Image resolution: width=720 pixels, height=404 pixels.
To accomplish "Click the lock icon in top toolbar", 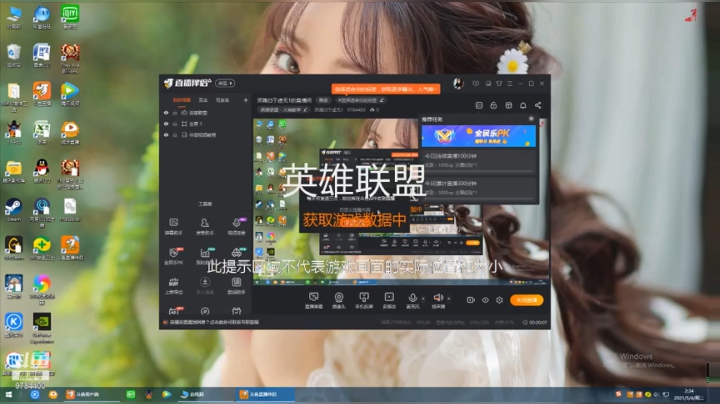I will click(x=494, y=105).
